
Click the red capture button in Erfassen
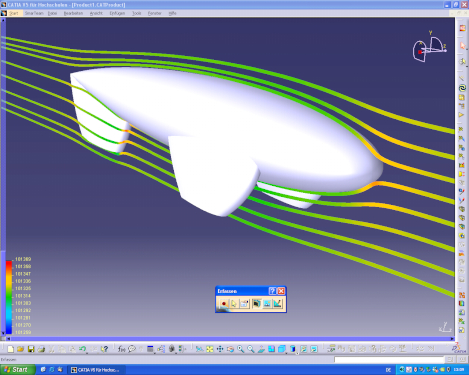224,304
